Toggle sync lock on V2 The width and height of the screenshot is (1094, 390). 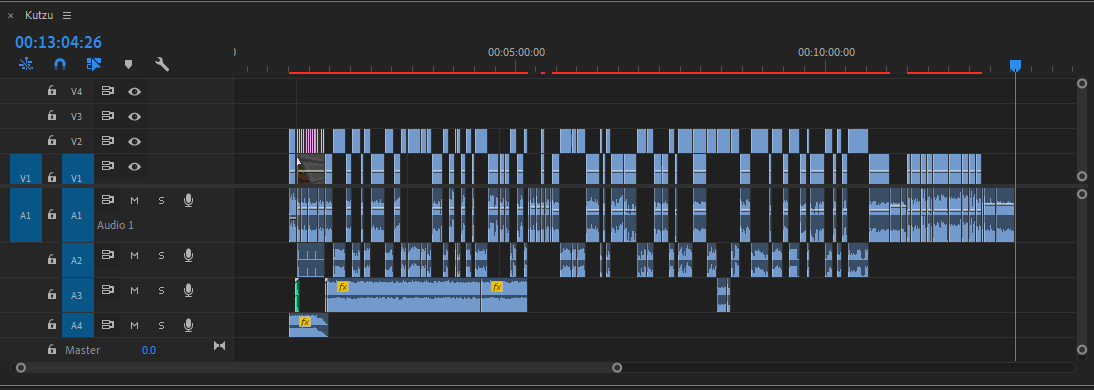[x=107, y=141]
